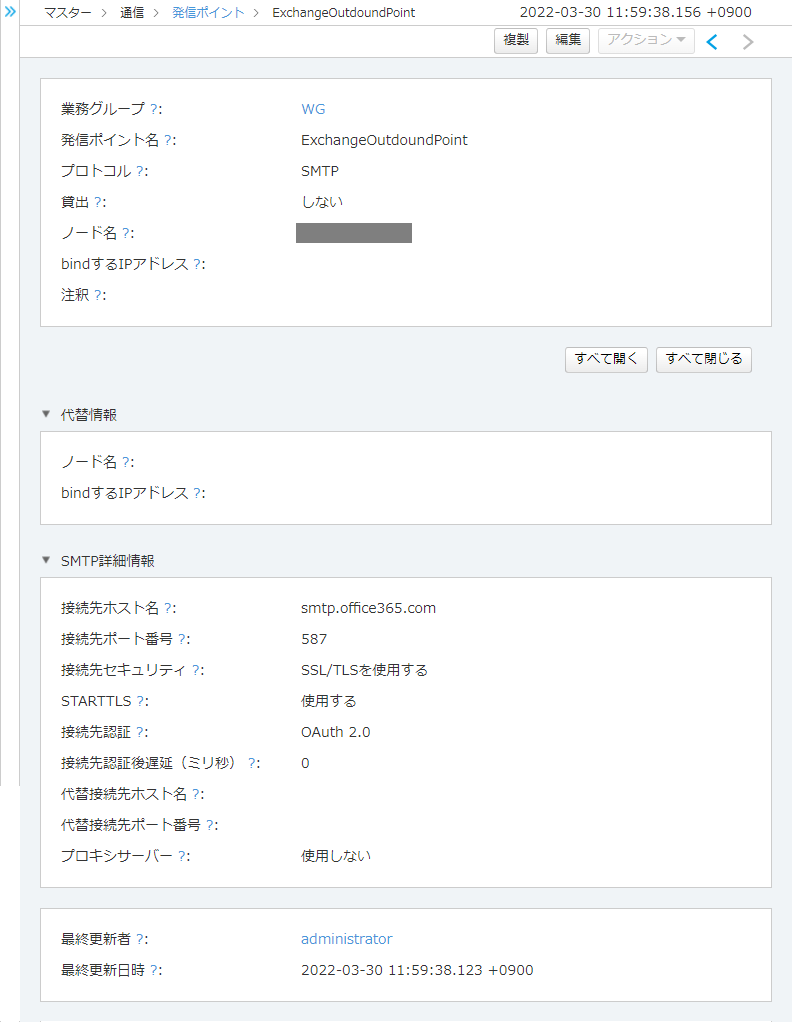Click the すべて閉じる collapse-all button
The width and height of the screenshot is (792, 1022).
tap(703, 359)
